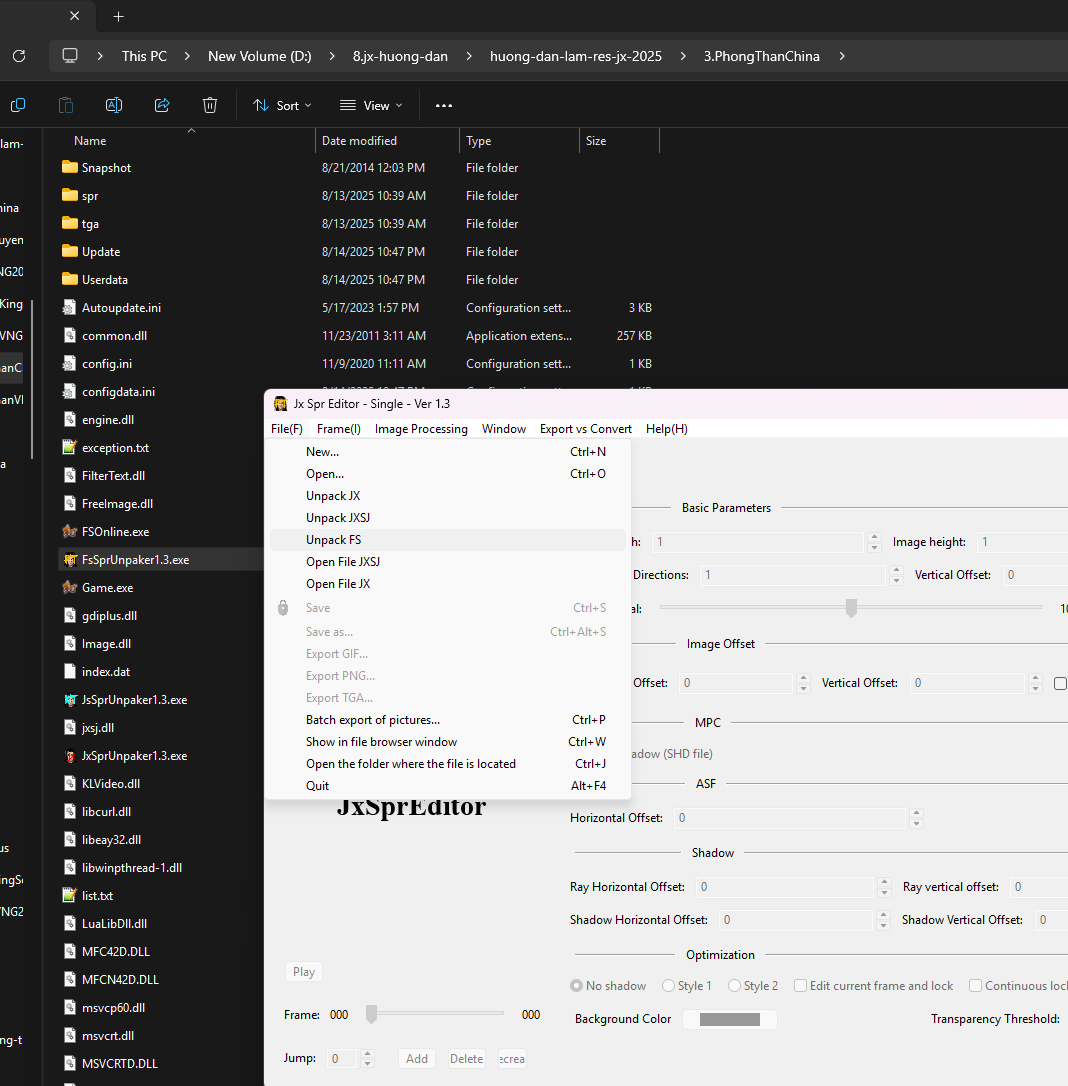Open the See more ellipsis in toolbar

(444, 105)
